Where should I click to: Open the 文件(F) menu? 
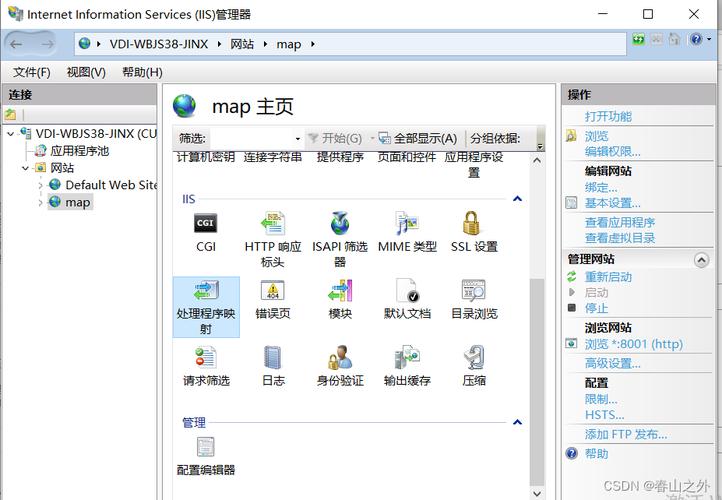[31, 72]
